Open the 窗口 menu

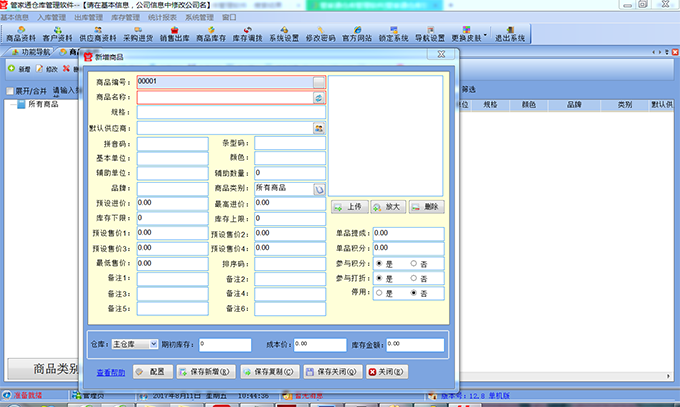tap(229, 17)
